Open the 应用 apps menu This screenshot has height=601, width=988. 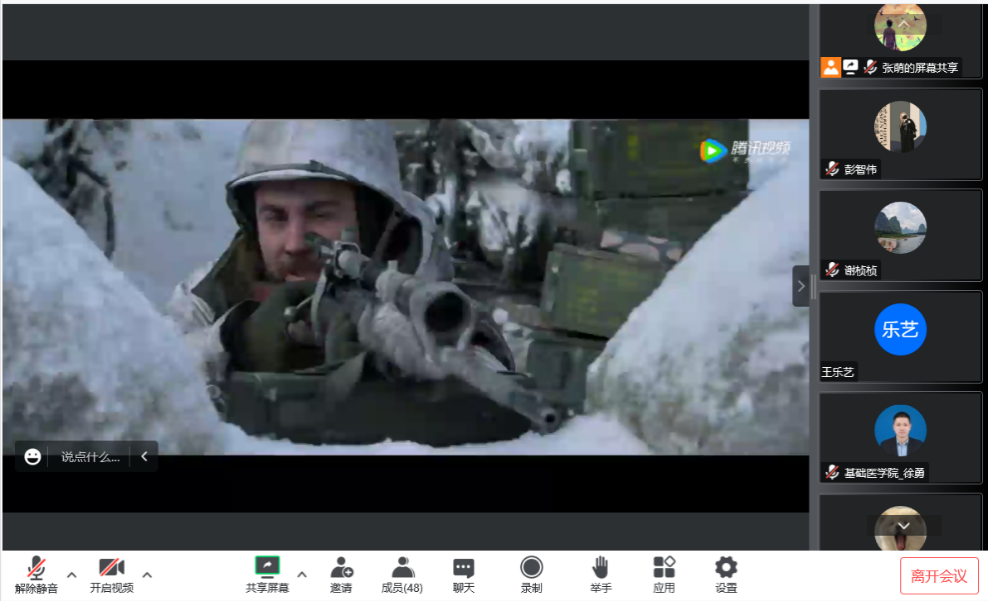coord(663,575)
